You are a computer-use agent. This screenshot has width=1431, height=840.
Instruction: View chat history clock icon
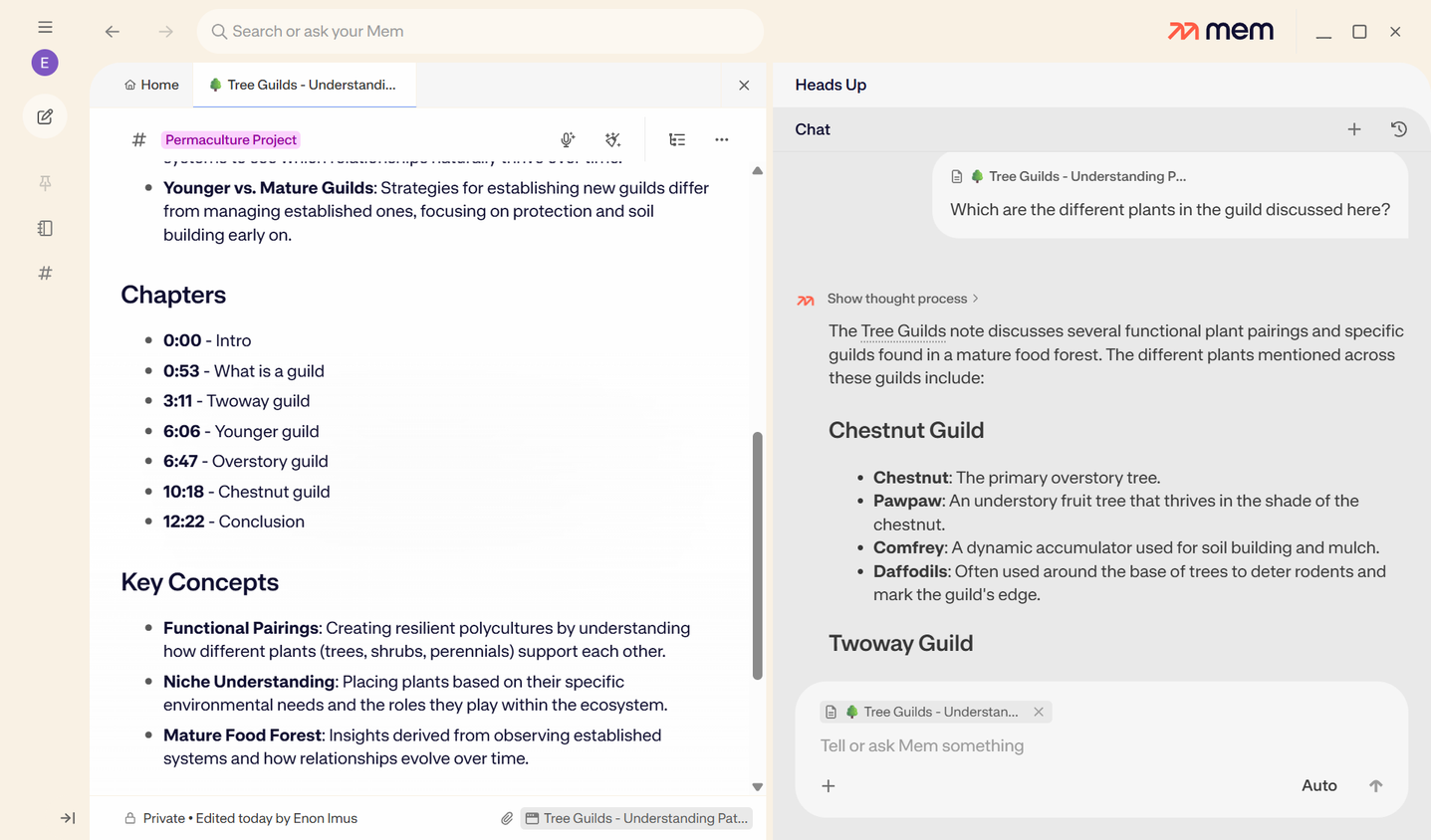coord(1398,129)
